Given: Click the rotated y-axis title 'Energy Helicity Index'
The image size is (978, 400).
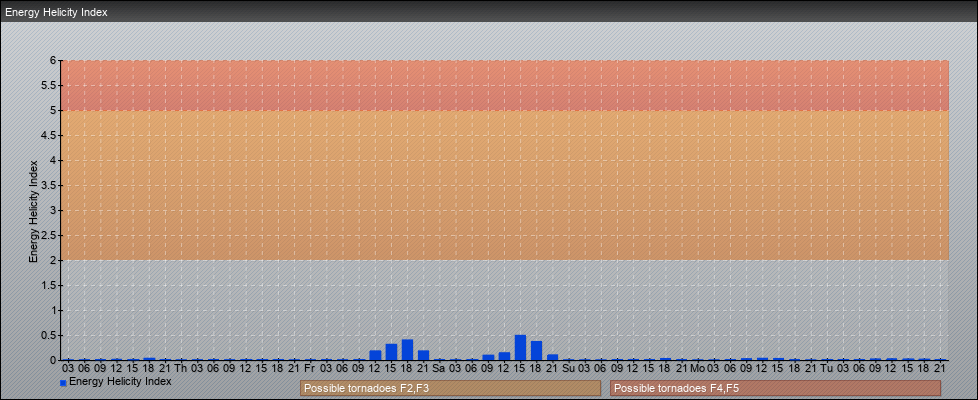Looking at the screenshot, I should [x=34, y=211].
